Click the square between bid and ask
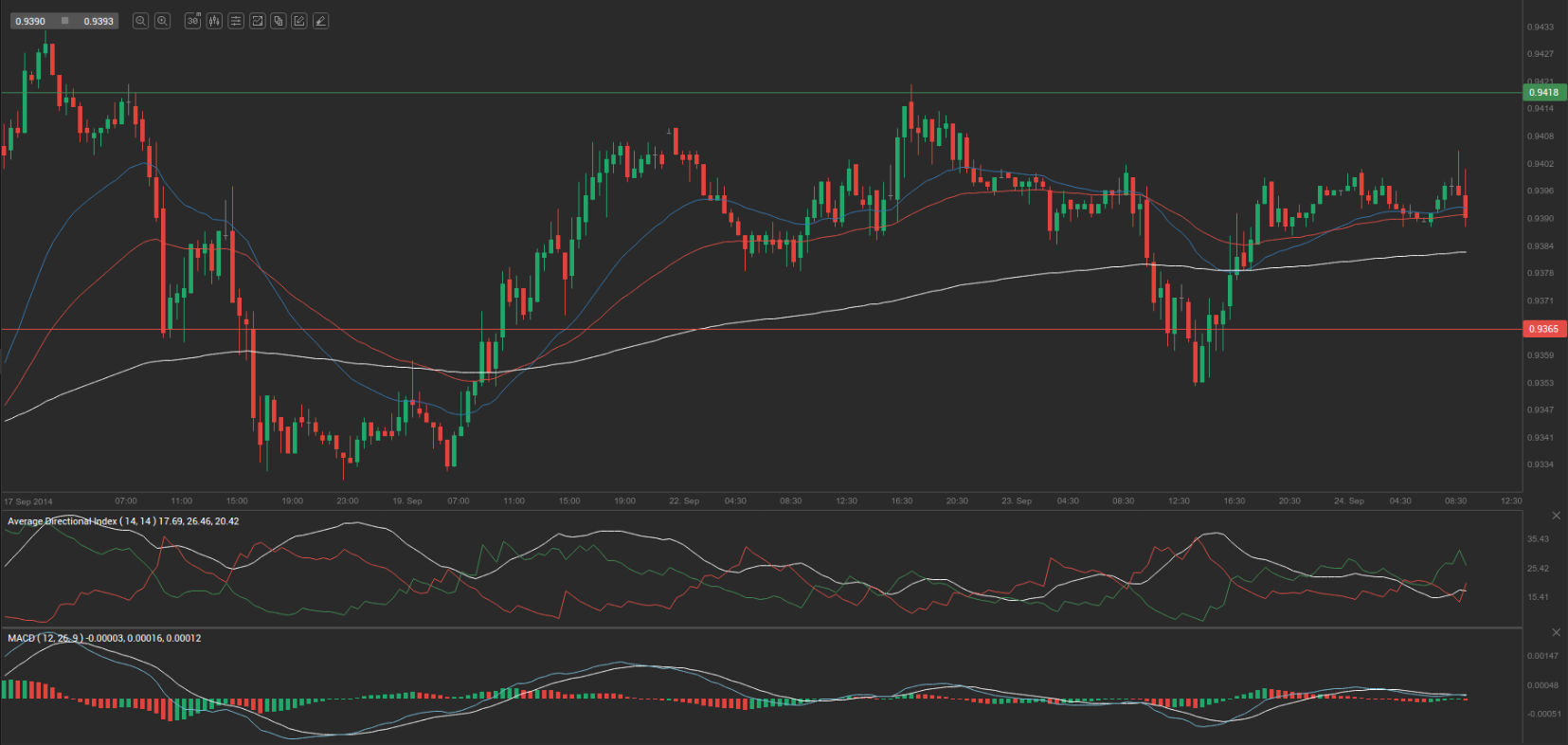The image size is (1568, 745). 64,21
